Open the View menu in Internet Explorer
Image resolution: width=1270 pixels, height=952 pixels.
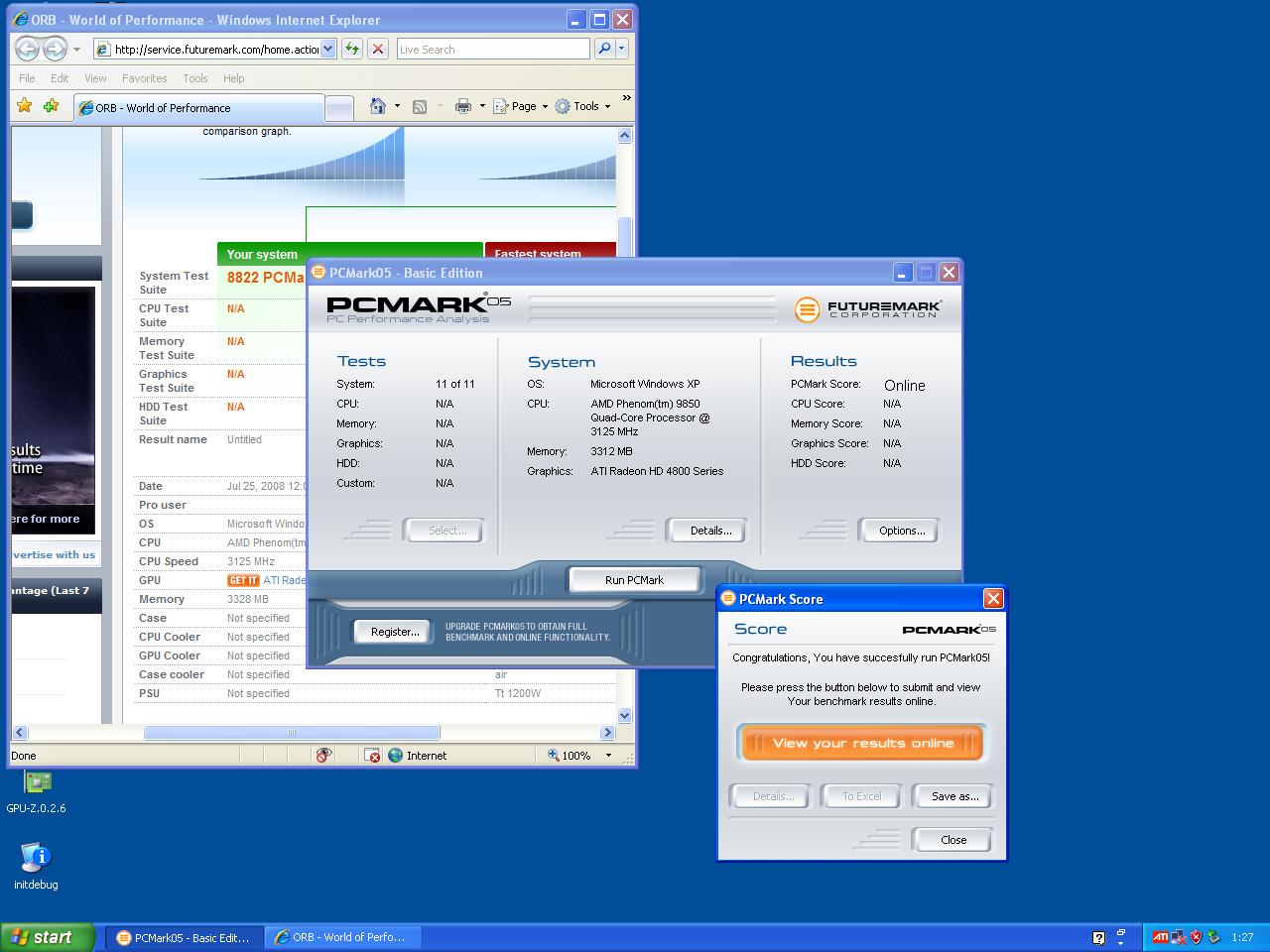click(95, 78)
